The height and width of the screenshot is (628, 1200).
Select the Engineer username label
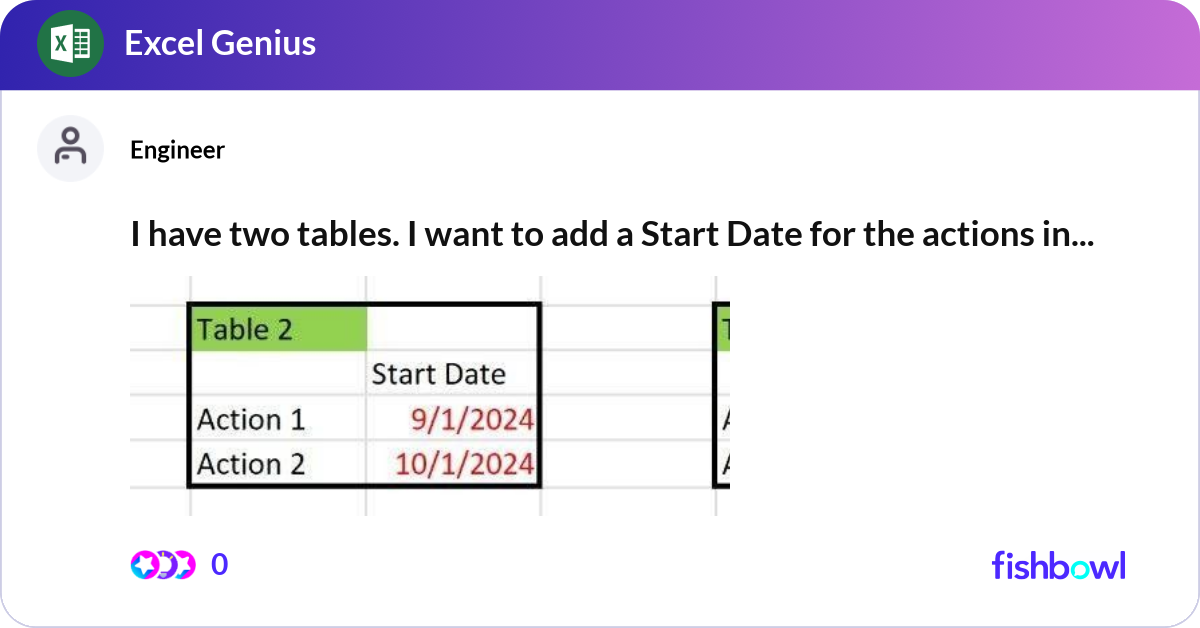pos(177,150)
